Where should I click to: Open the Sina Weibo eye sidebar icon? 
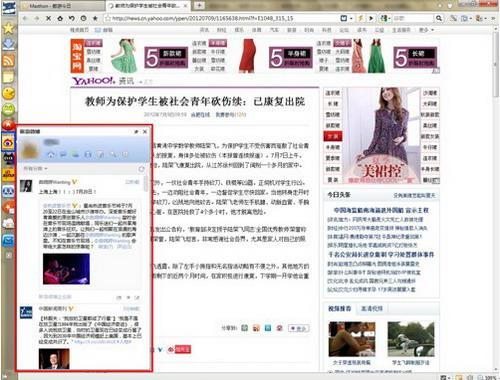pyautogui.click(x=8, y=143)
